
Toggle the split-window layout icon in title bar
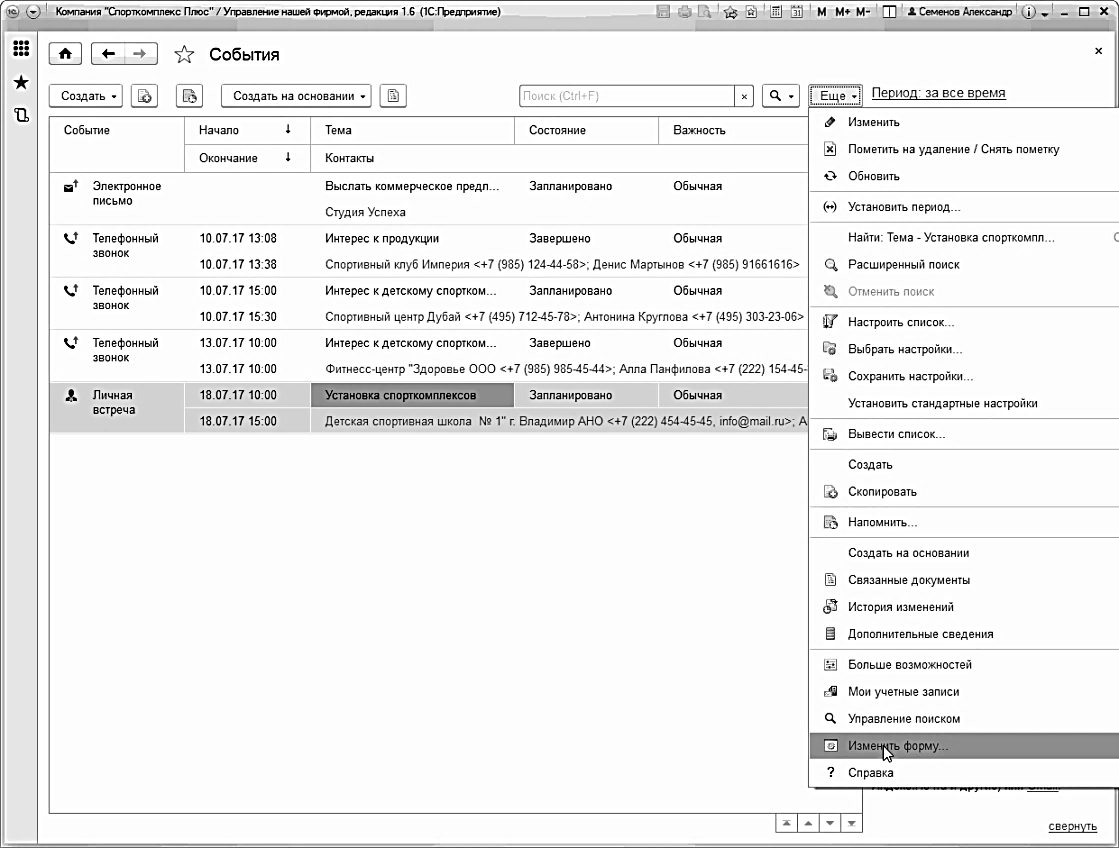(889, 11)
